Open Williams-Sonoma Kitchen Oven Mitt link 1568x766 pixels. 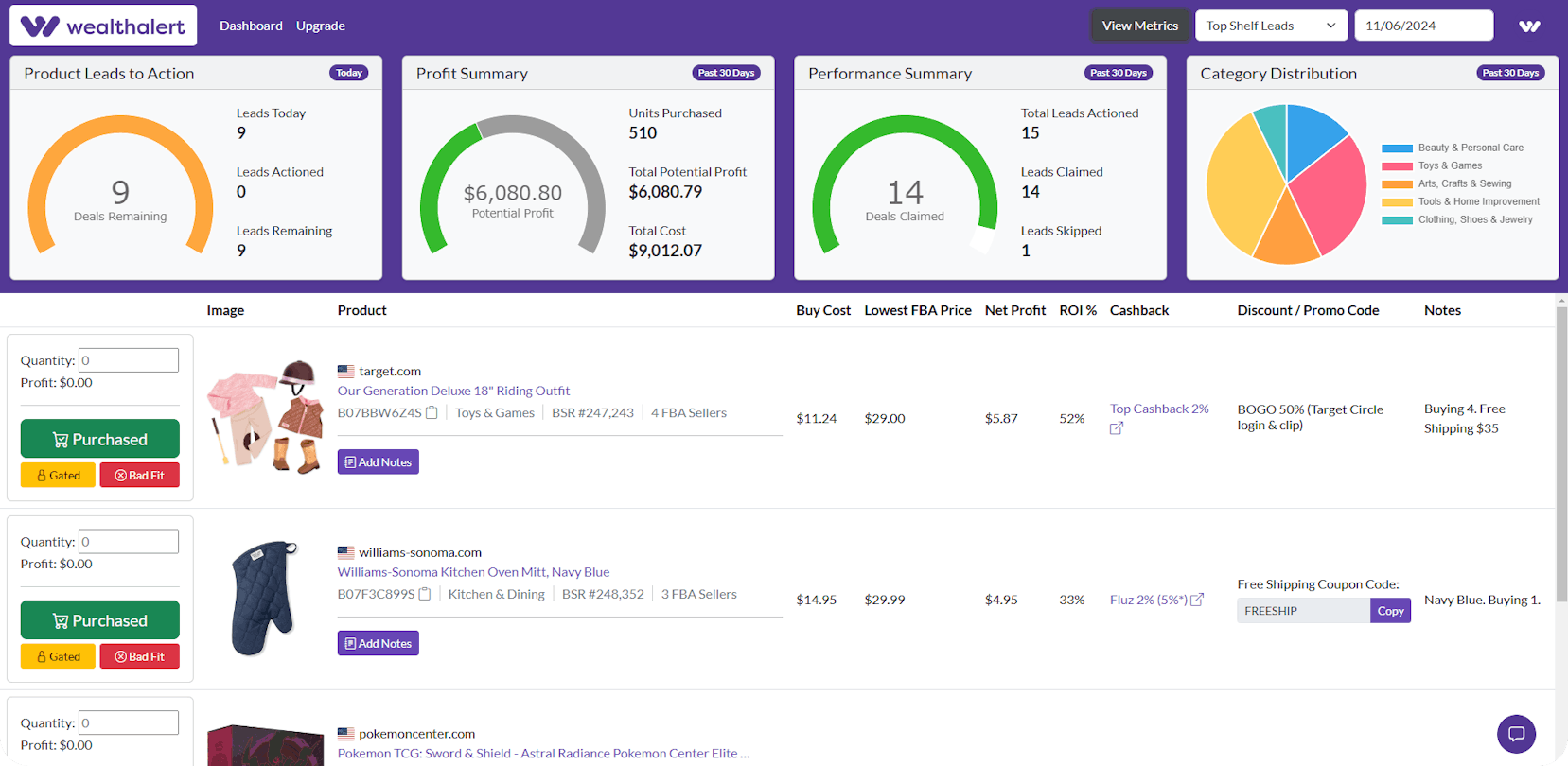[473, 572]
